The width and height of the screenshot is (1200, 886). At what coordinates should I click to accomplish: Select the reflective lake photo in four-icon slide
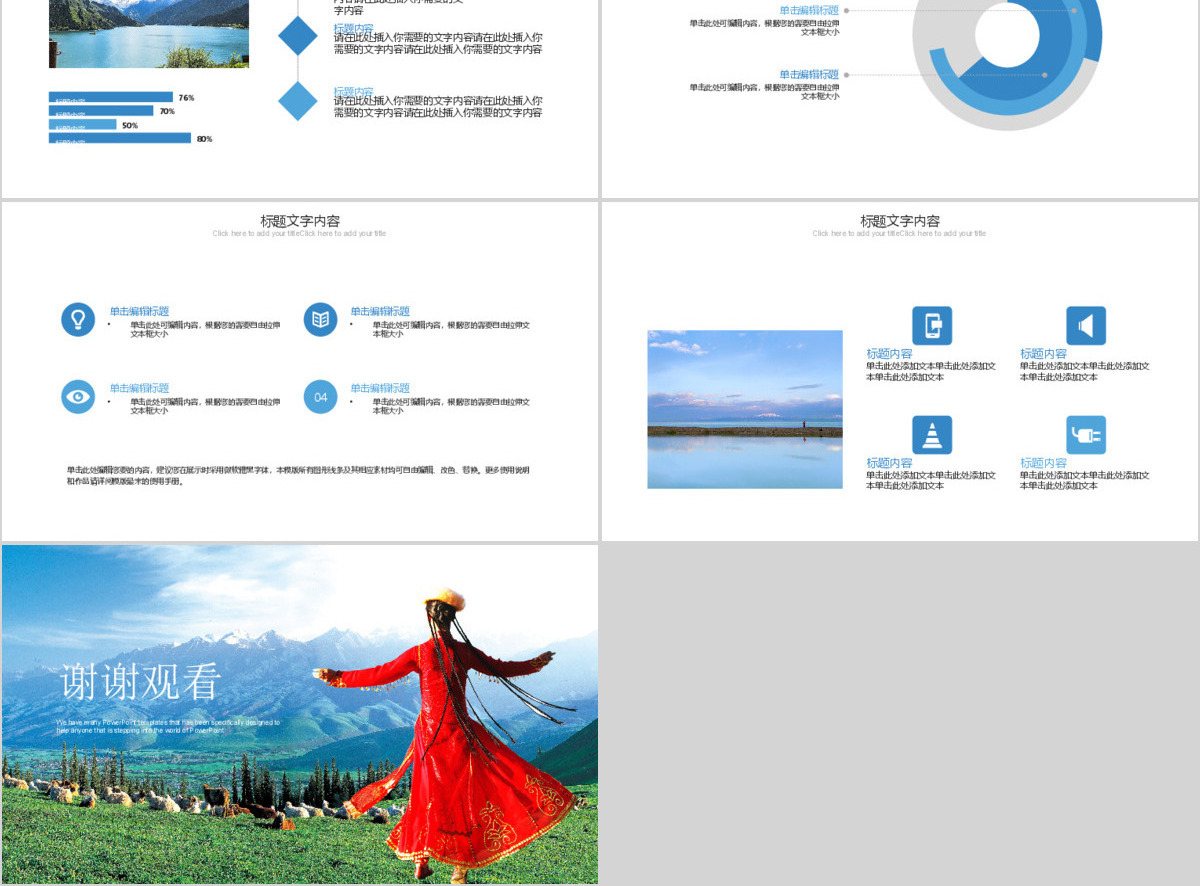(x=745, y=409)
